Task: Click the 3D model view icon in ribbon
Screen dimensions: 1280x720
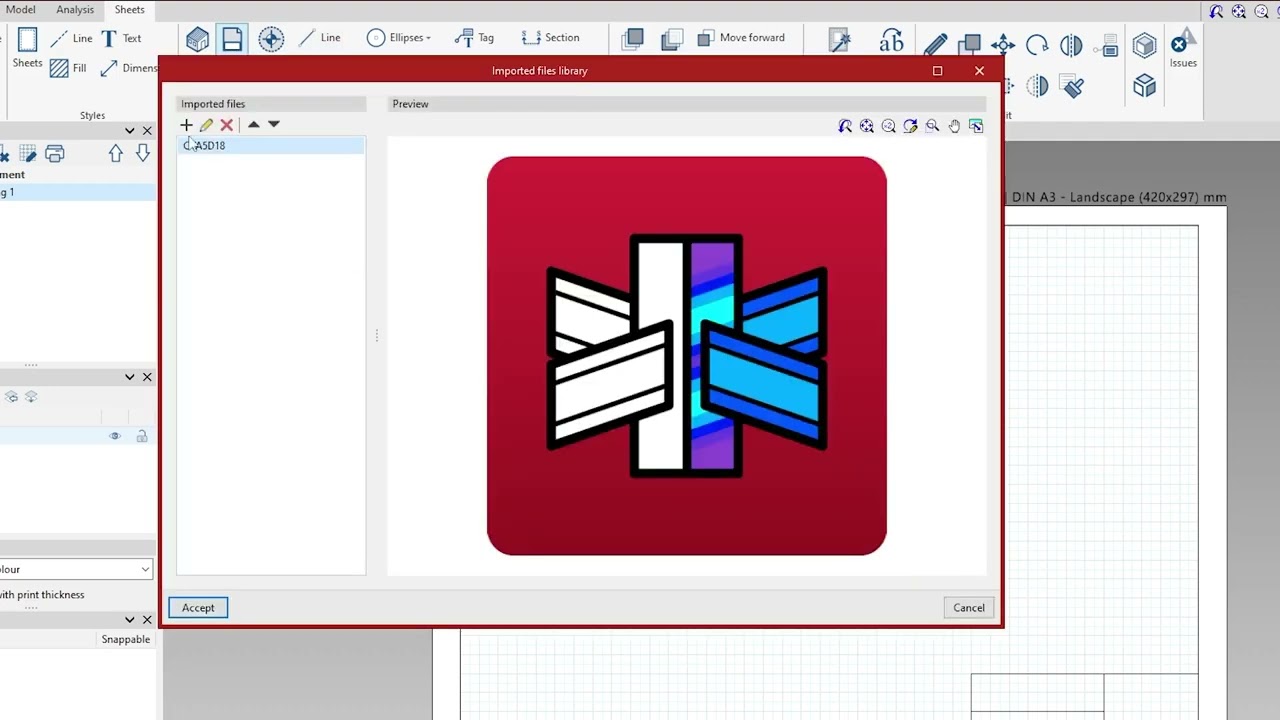Action: coord(197,40)
